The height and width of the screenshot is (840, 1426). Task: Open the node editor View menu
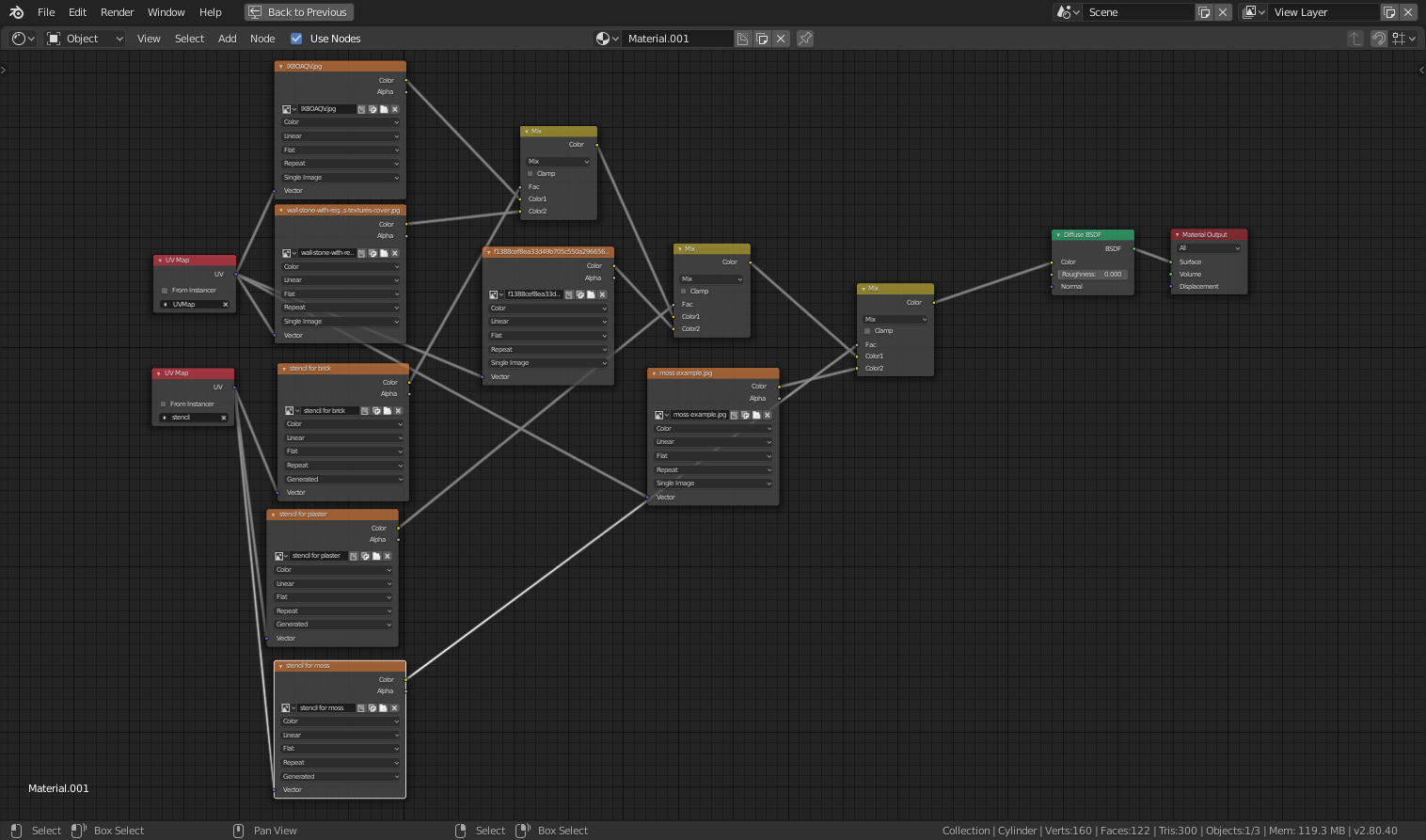(149, 39)
